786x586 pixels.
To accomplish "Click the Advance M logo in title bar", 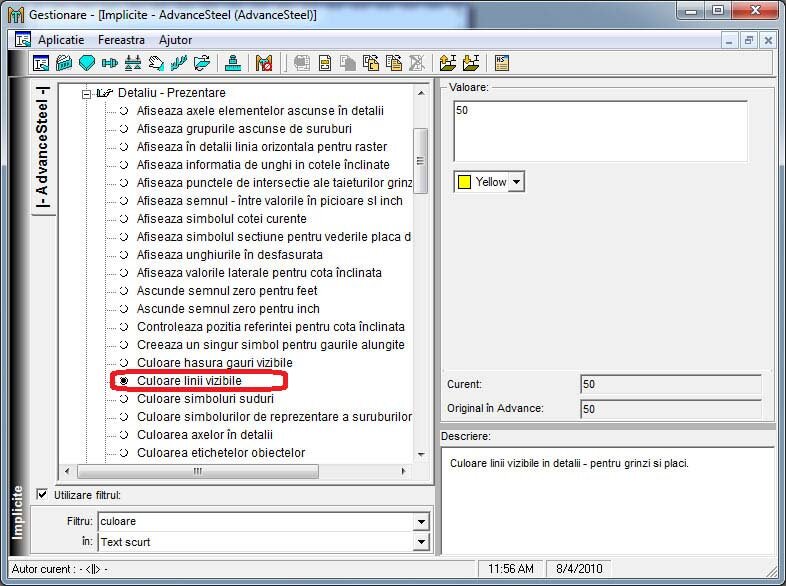I will [x=16, y=15].
